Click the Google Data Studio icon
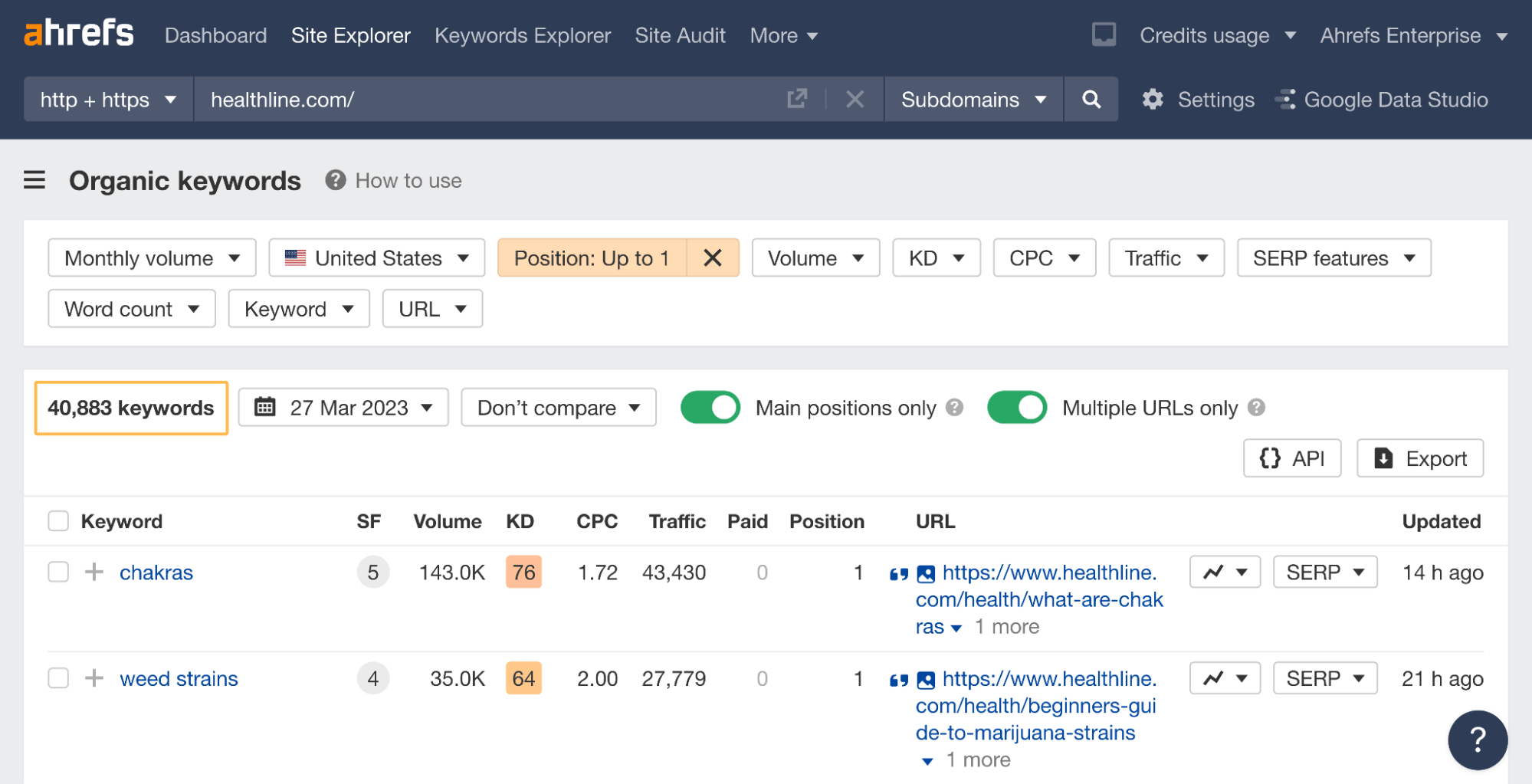This screenshot has width=1532, height=784. (x=1286, y=99)
